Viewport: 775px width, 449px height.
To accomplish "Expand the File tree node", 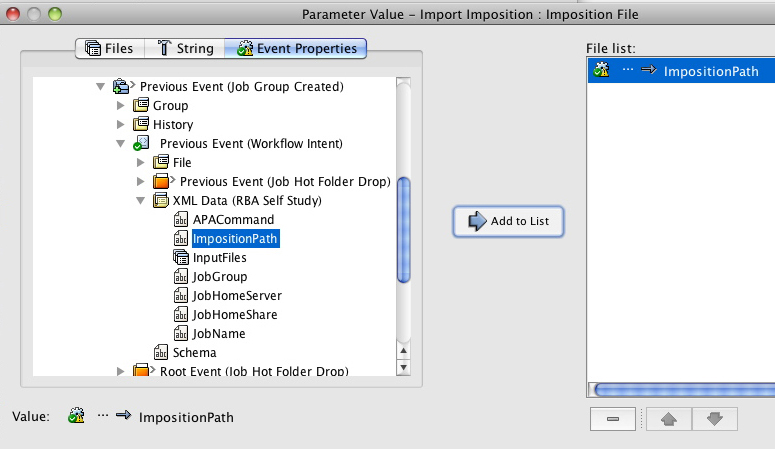I will [x=140, y=162].
